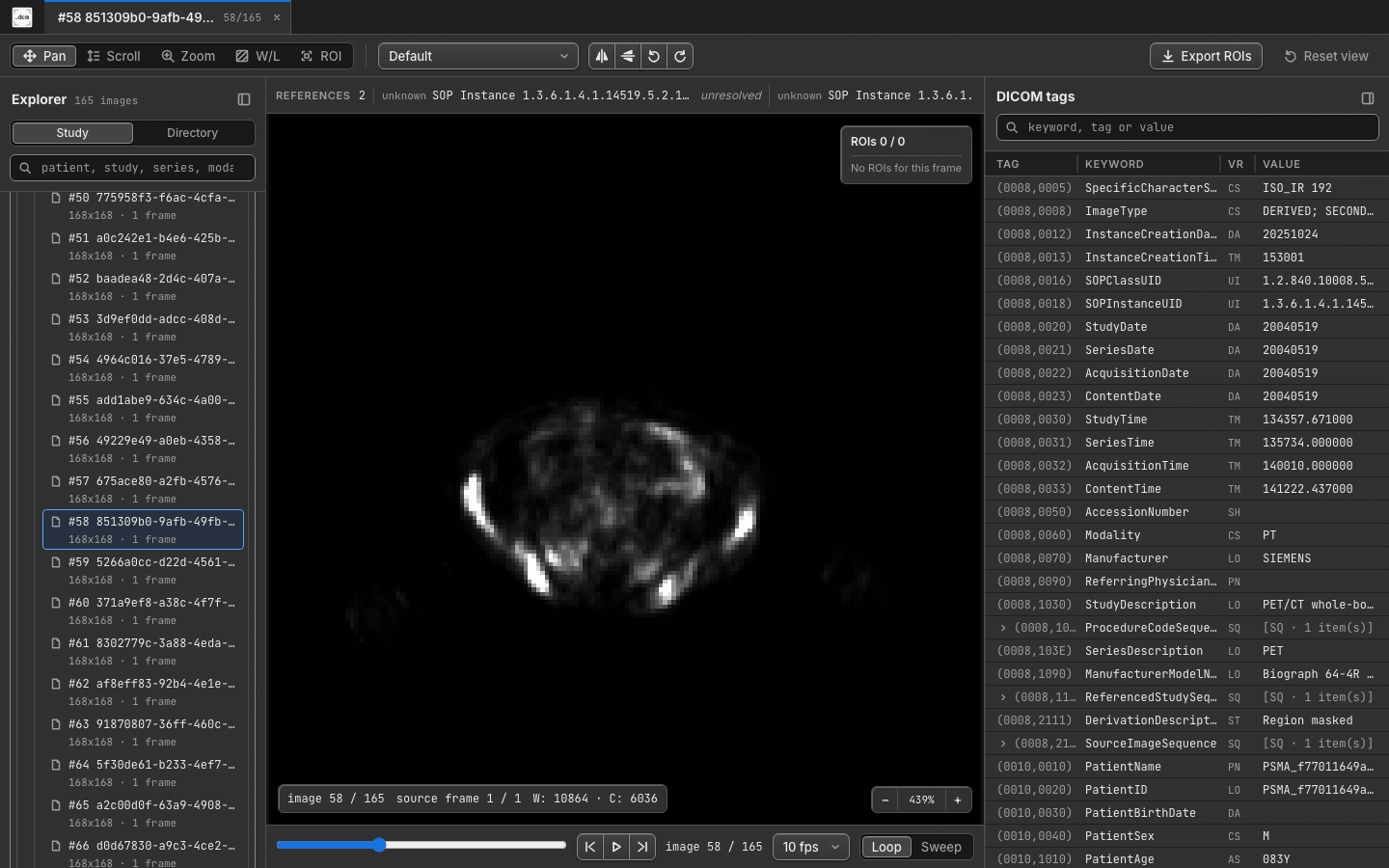The height and width of the screenshot is (868, 1389).
Task: Select the W/L window level tool
Action: point(258,56)
